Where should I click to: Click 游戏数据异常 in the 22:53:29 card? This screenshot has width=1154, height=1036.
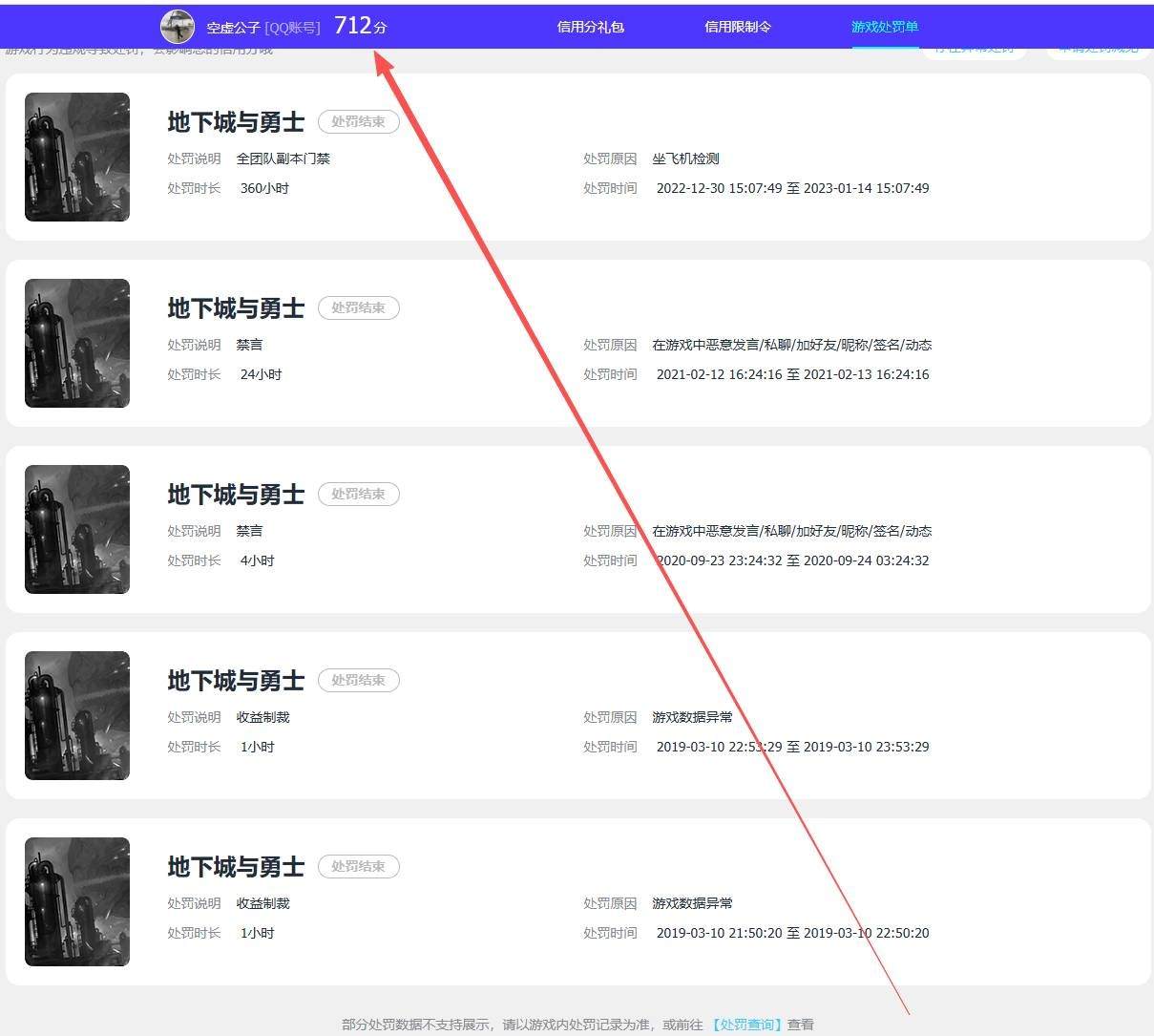(x=692, y=717)
